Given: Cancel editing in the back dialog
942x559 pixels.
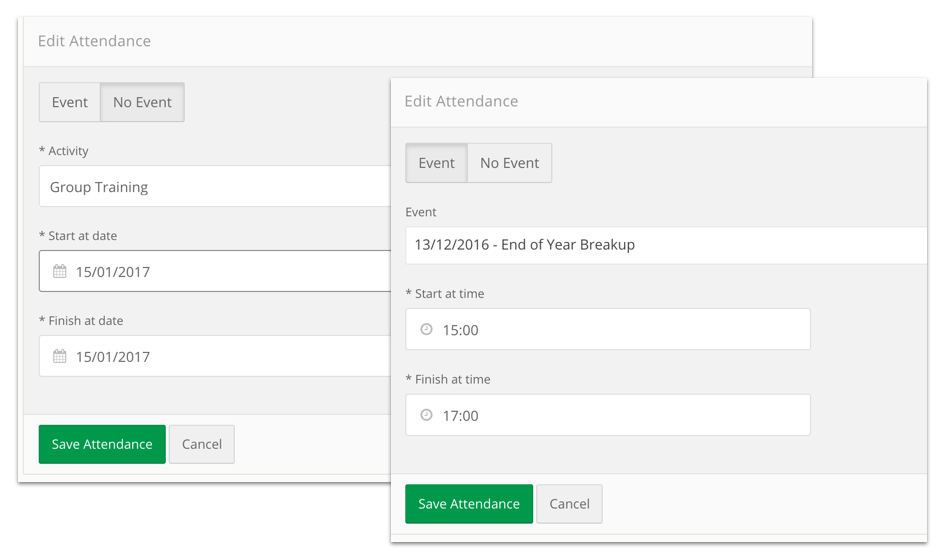Looking at the screenshot, I should 202,444.
